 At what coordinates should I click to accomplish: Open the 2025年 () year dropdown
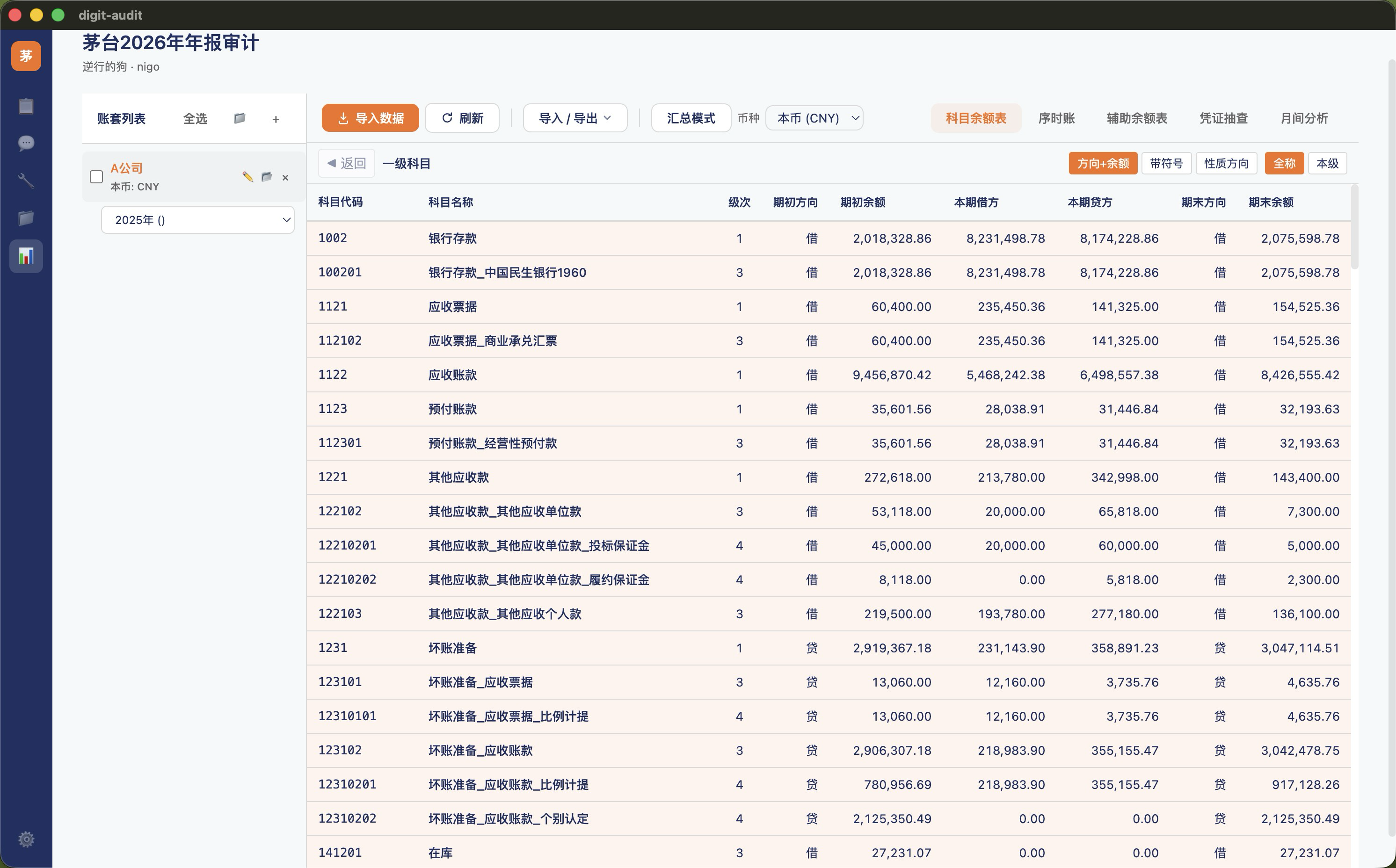[x=197, y=220]
